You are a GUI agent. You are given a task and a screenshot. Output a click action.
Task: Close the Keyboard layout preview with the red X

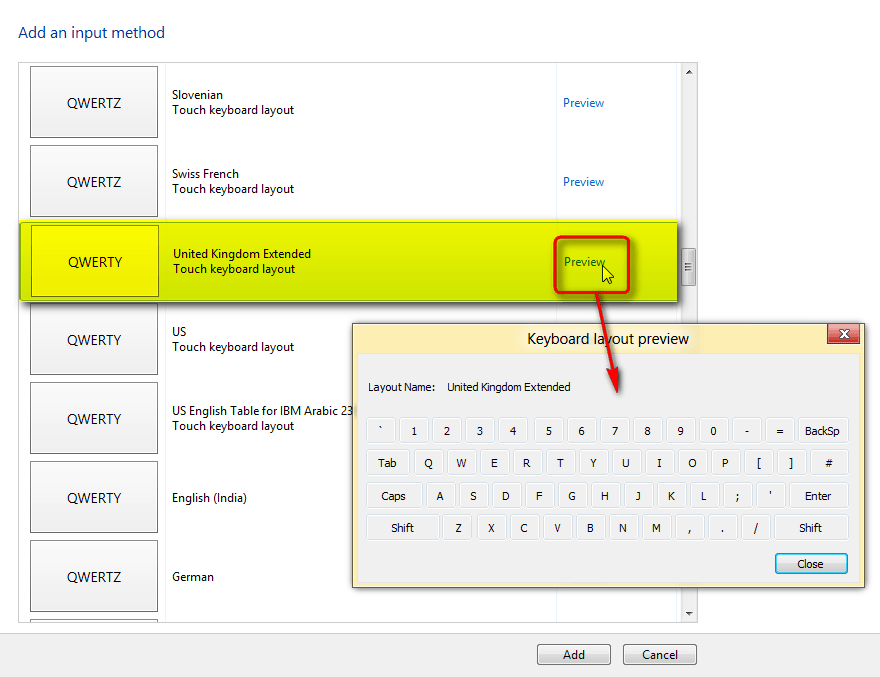coord(843,334)
